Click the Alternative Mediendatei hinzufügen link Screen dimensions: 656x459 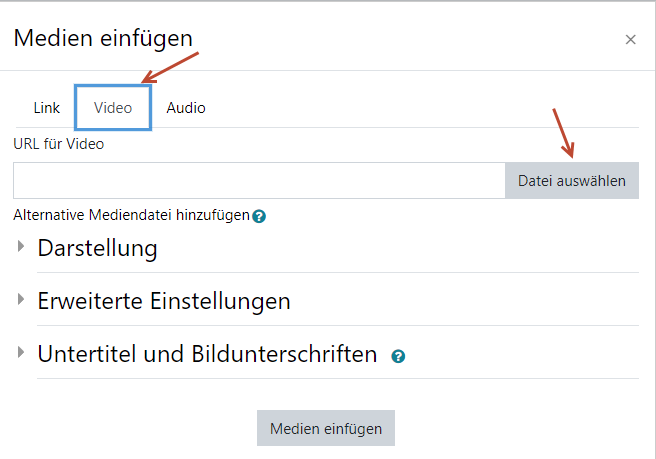[x=131, y=215]
